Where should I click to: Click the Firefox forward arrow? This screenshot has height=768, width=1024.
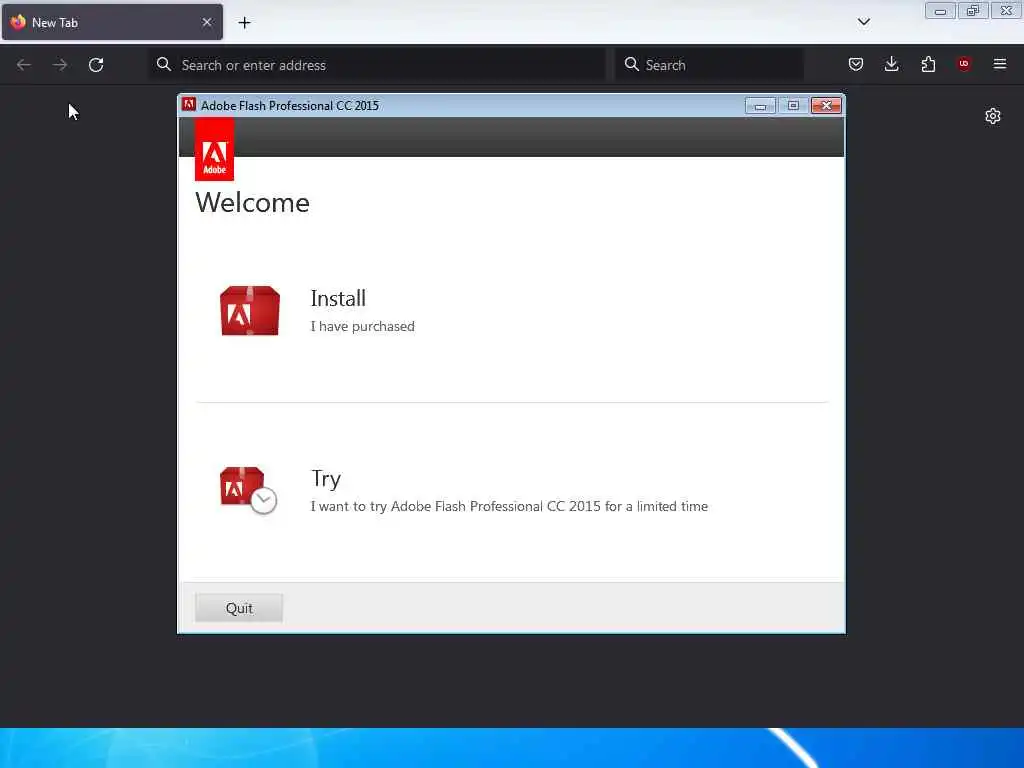click(x=60, y=65)
